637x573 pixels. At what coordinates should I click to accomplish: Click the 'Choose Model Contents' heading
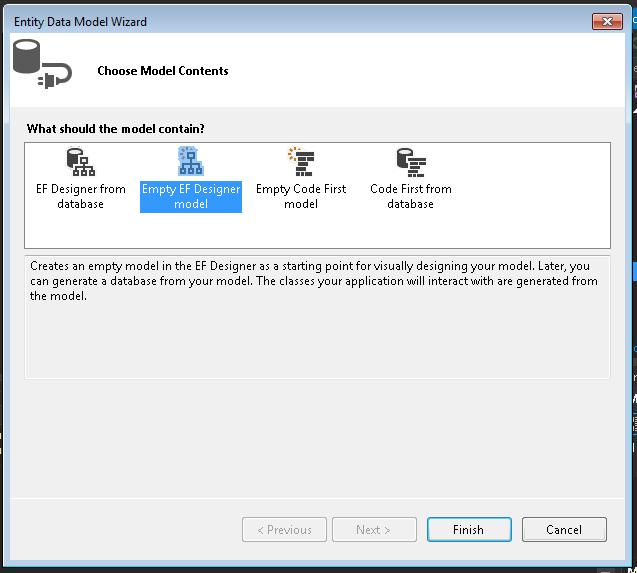pyautogui.click(x=163, y=71)
